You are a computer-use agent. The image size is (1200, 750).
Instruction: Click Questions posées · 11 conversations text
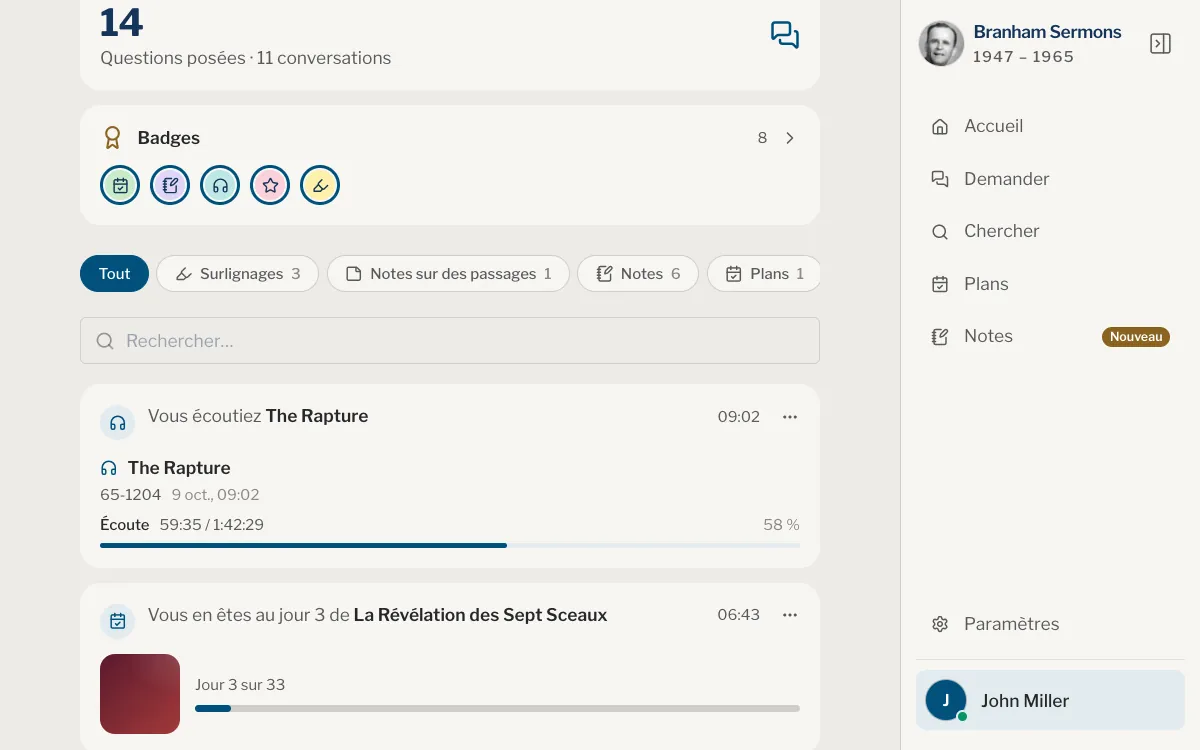[246, 58]
